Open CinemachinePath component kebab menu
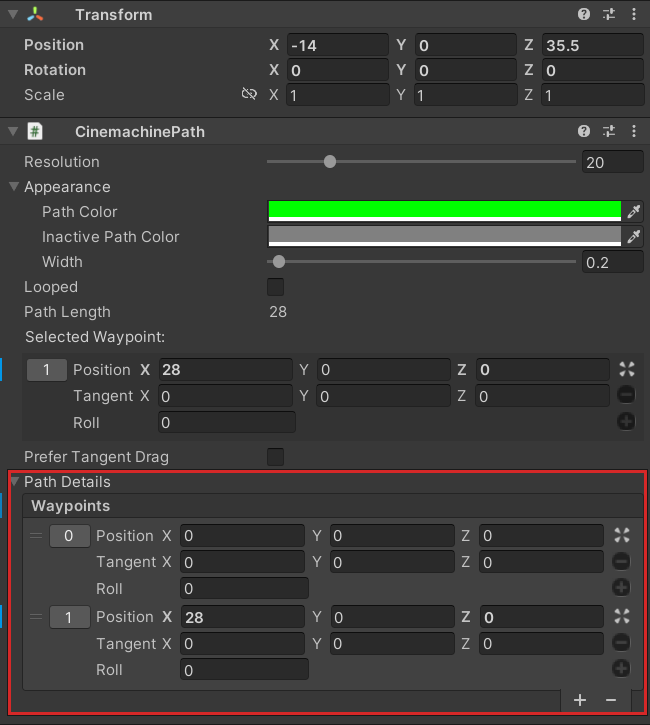Viewport: 650px width, 725px height. 634,131
